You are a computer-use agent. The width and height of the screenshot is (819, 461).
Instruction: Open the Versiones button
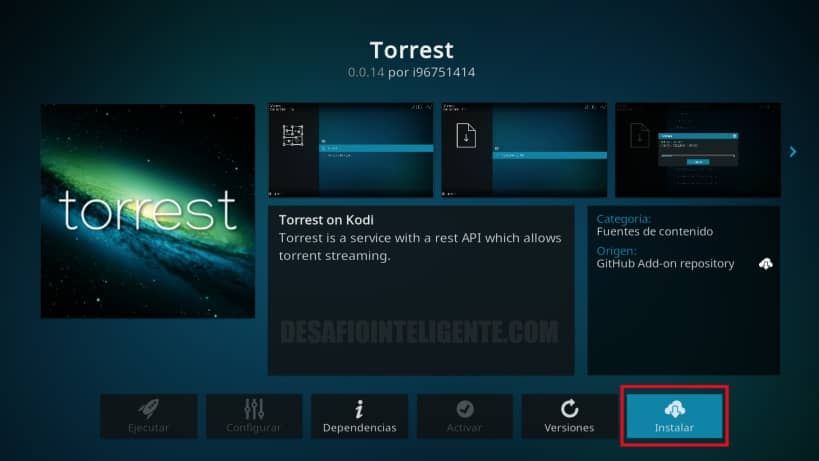tap(569, 416)
